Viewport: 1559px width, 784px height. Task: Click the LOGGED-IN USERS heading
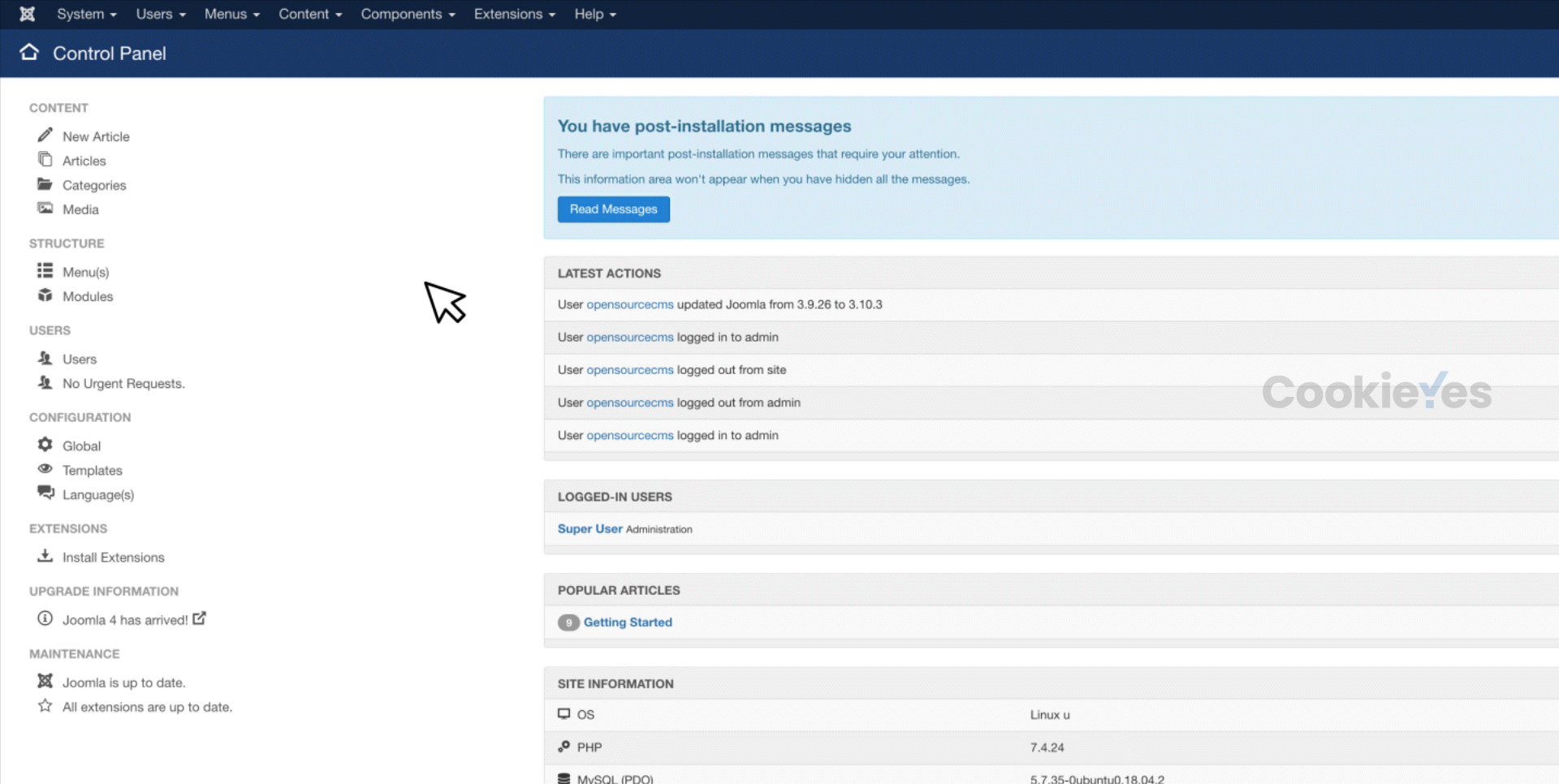[x=615, y=497]
